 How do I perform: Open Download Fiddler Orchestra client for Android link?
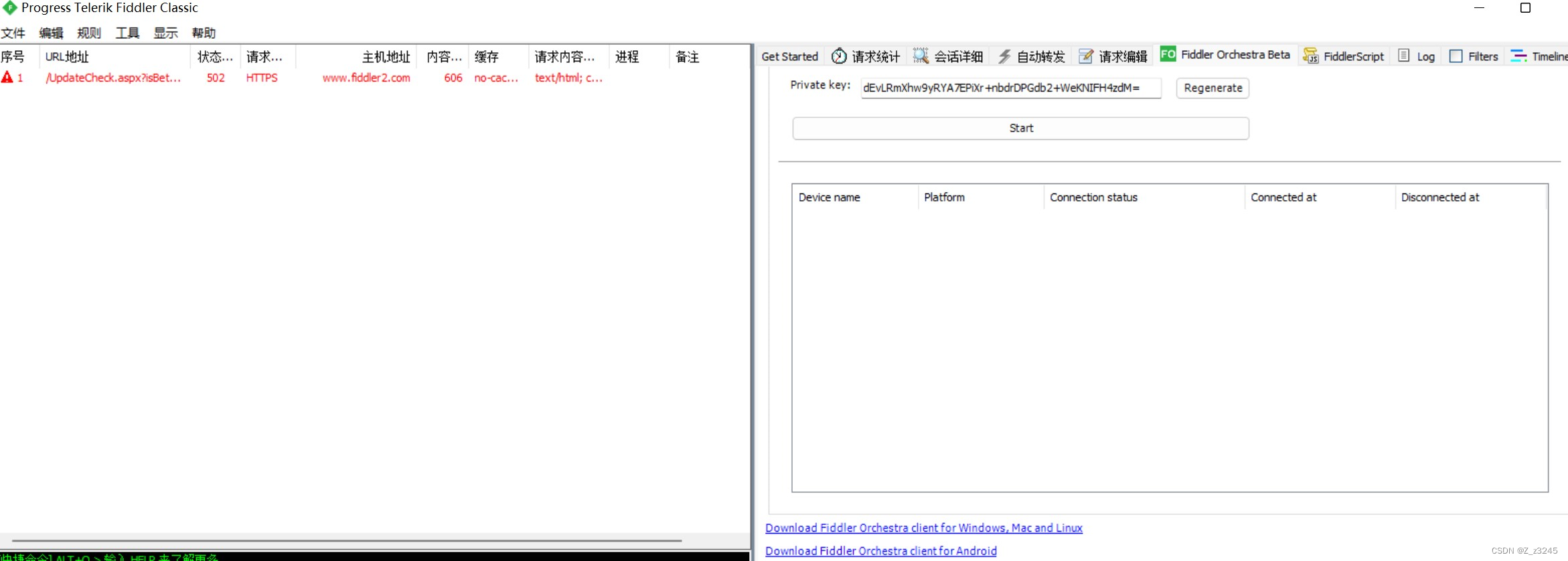880,550
